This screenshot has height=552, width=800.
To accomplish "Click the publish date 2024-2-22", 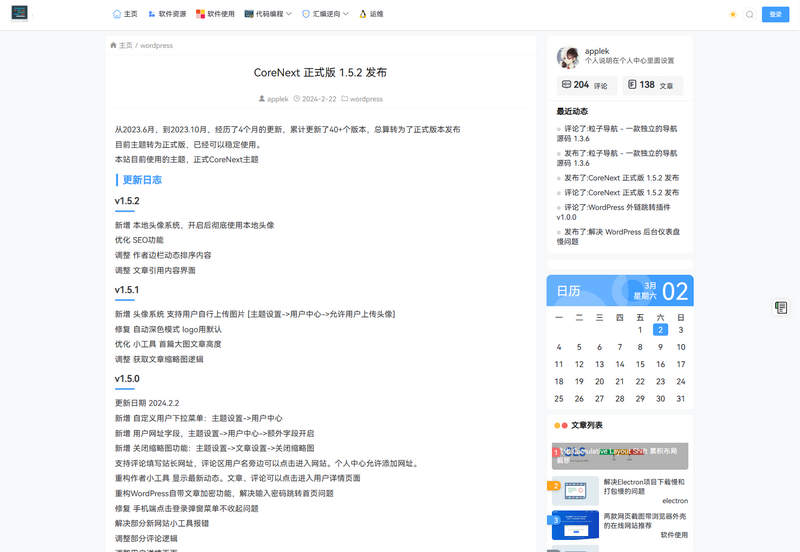I will pos(319,99).
